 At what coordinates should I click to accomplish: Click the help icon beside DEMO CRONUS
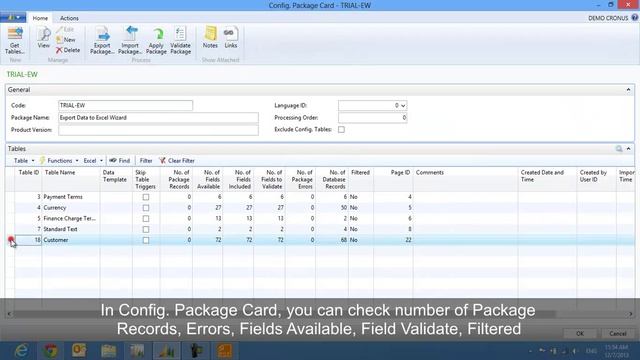click(635, 18)
